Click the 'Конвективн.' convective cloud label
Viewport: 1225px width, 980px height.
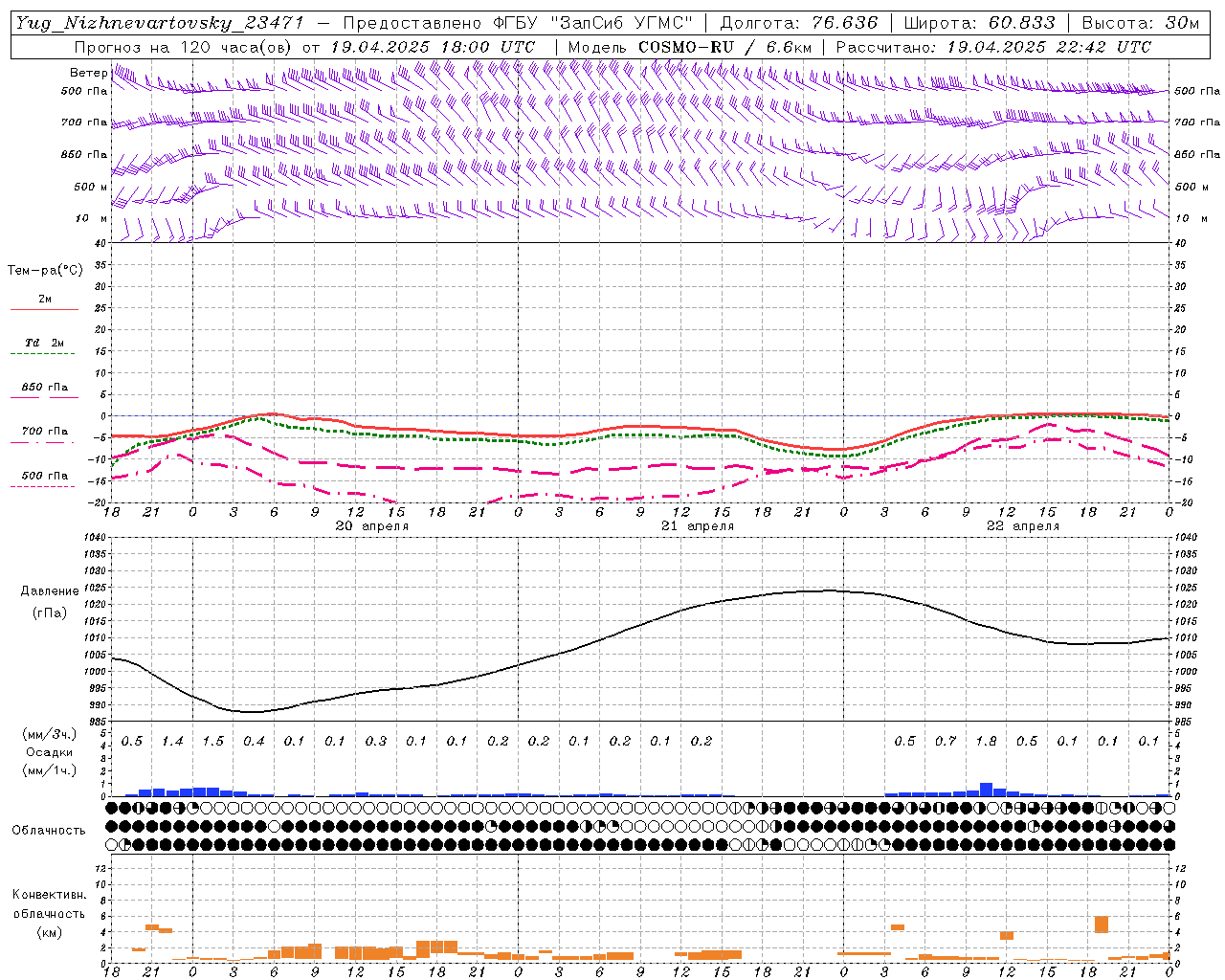(x=49, y=895)
